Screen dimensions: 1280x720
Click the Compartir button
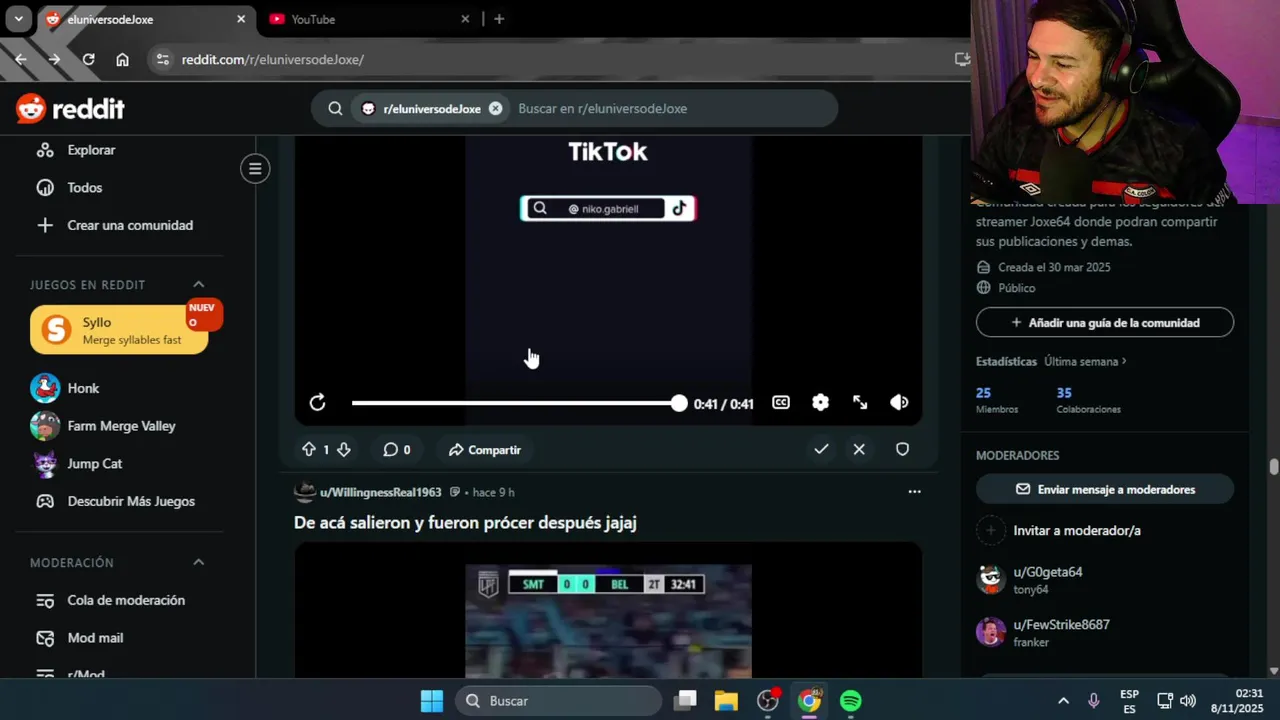485,450
